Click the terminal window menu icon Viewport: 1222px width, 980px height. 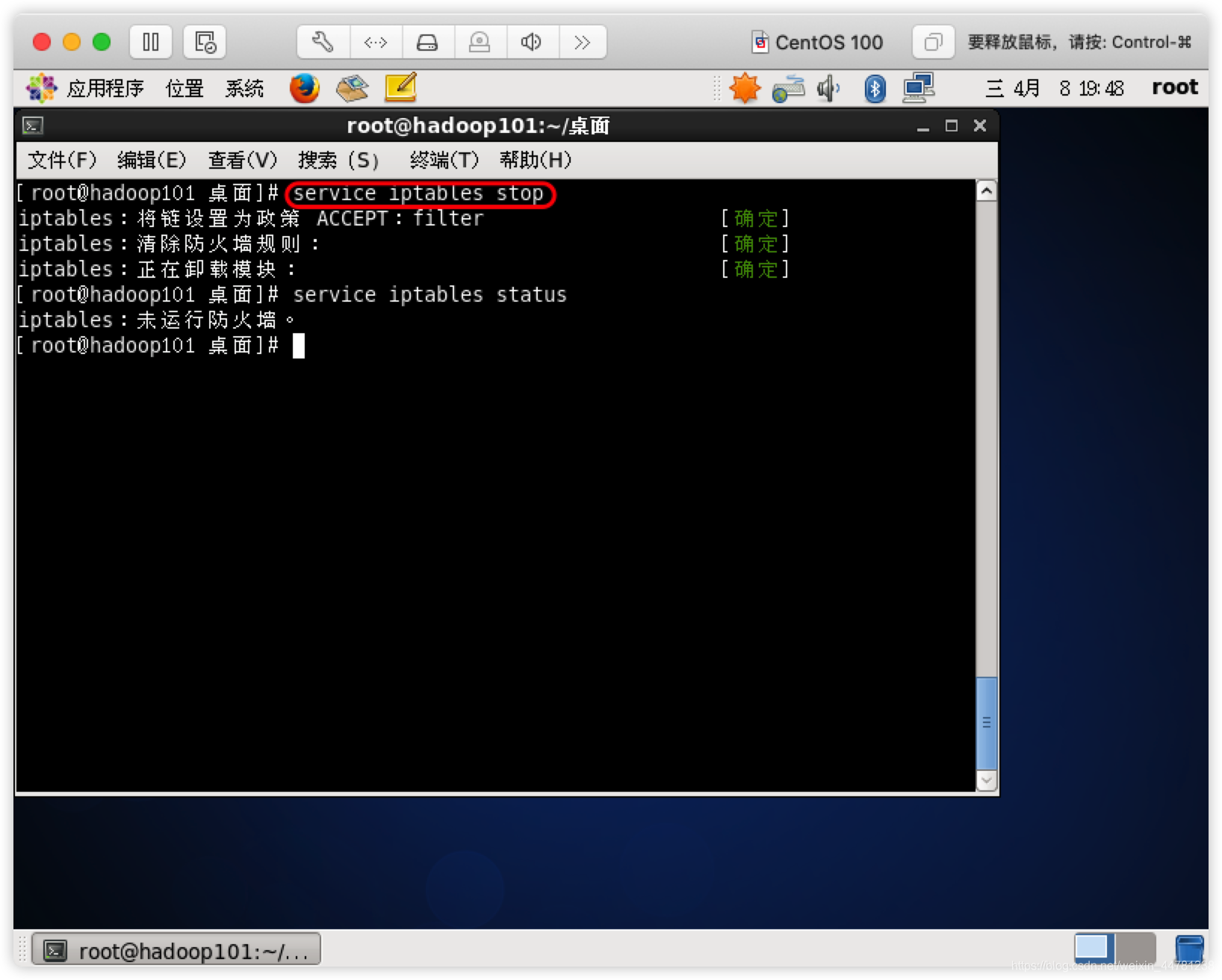click(x=33, y=125)
